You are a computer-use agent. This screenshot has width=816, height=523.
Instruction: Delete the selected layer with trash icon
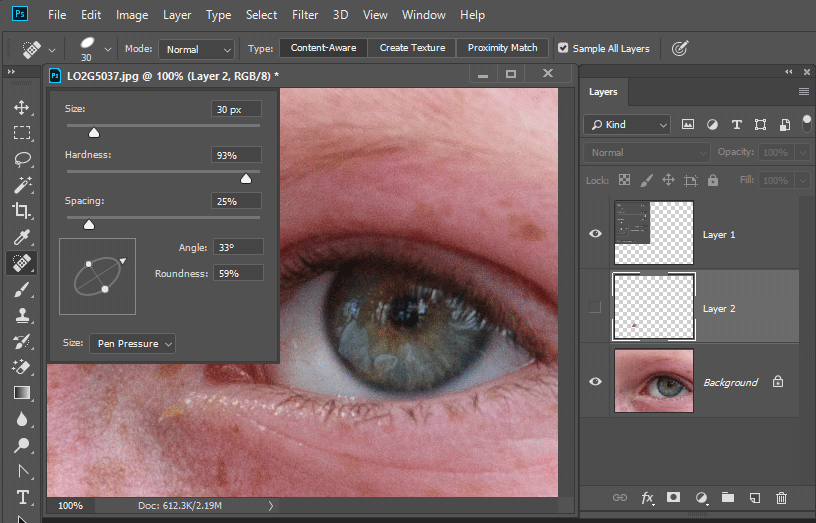click(781, 498)
